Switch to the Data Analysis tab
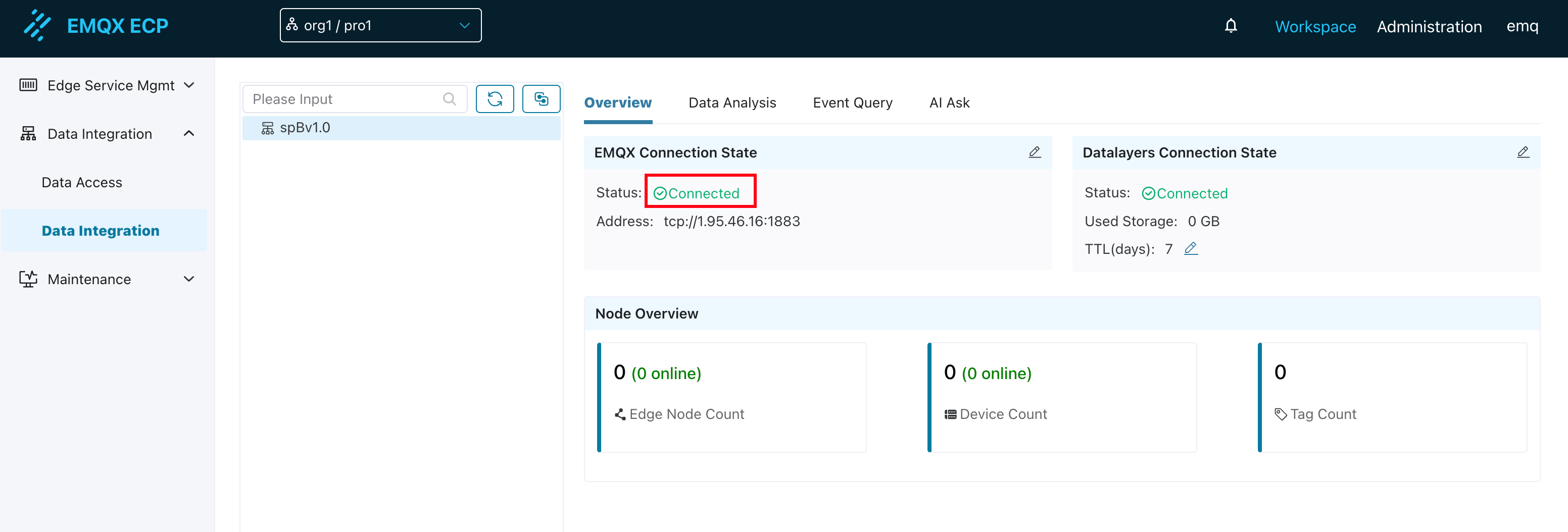This screenshot has width=1568, height=532. (731, 103)
